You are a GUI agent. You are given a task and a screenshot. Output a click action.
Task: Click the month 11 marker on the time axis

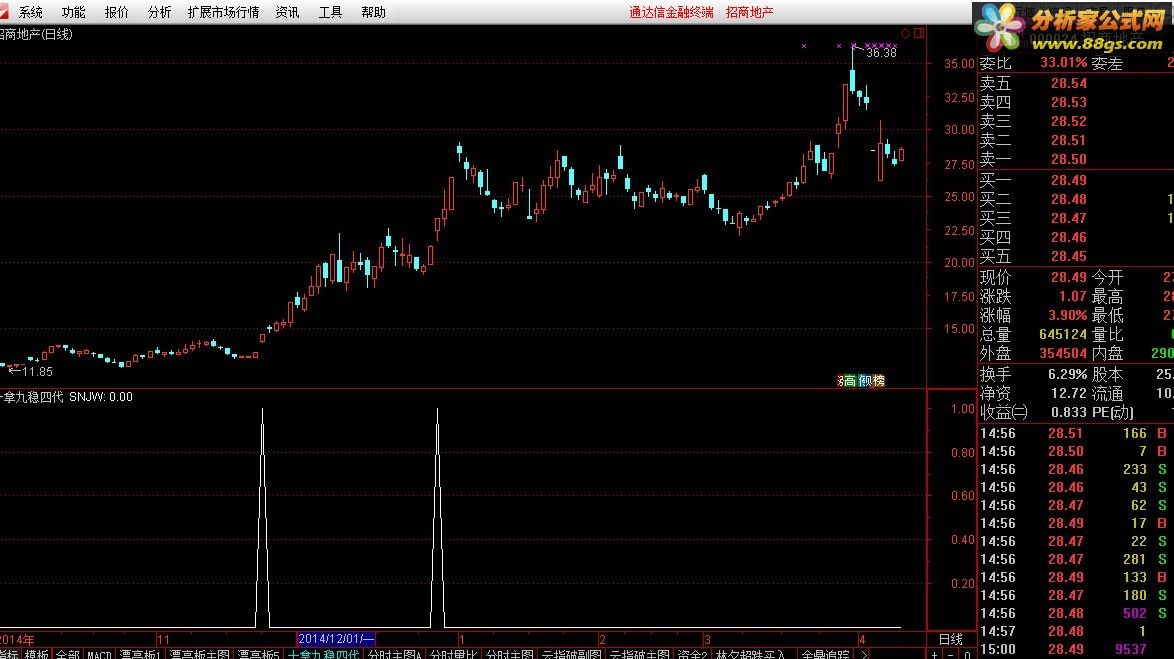(162, 640)
